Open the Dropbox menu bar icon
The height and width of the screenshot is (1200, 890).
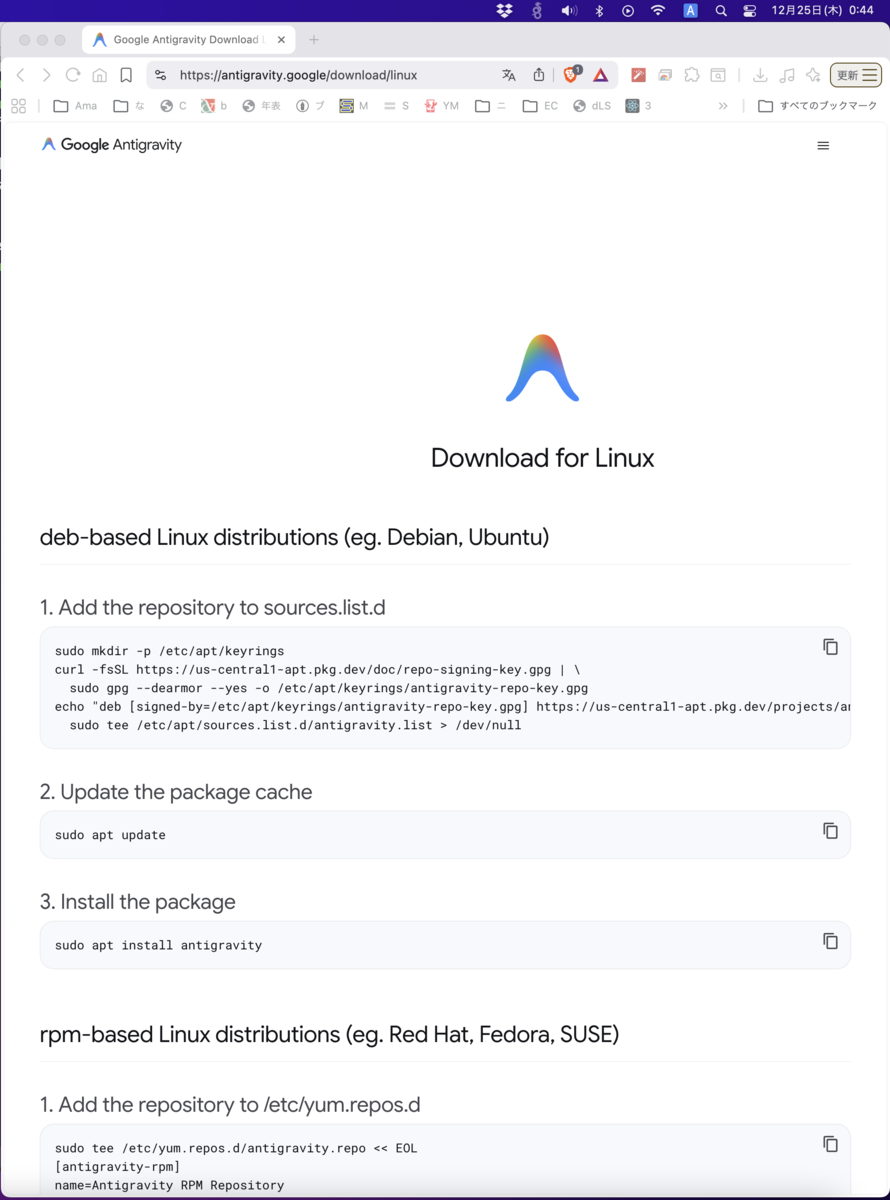[505, 11]
